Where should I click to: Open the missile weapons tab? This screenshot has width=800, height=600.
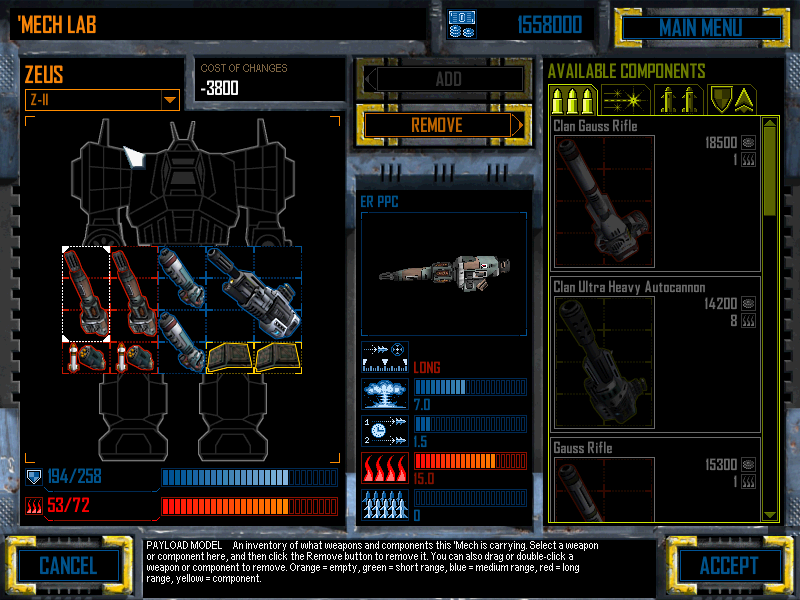(x=679, y=100)
